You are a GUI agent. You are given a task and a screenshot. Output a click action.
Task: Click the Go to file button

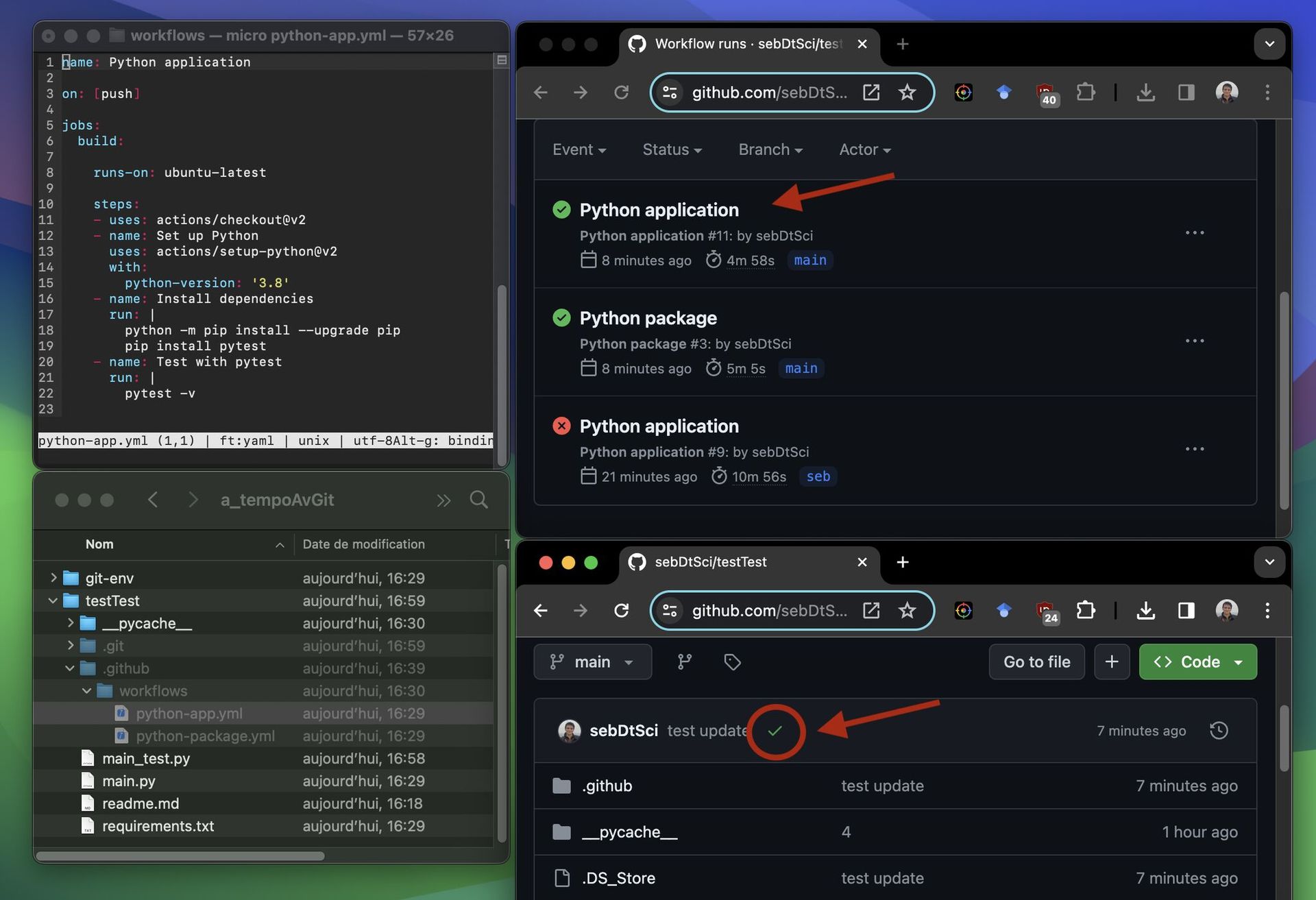(x=1036, y=661)
